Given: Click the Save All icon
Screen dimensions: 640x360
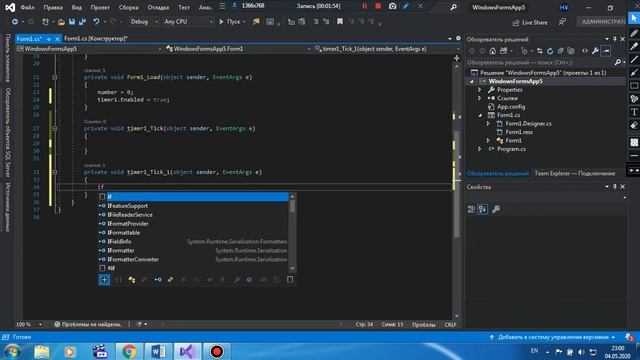Looking at the screenshot, I should click(82, 22).
